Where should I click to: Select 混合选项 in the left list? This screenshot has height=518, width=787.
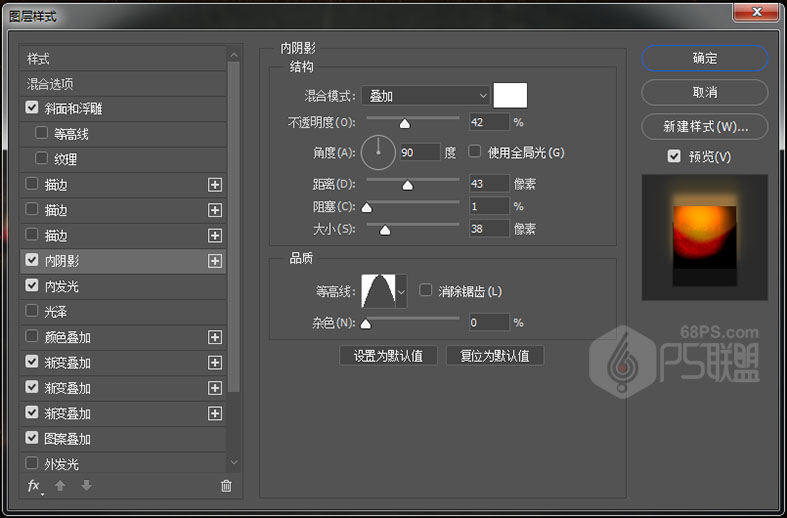click(123, 84)
